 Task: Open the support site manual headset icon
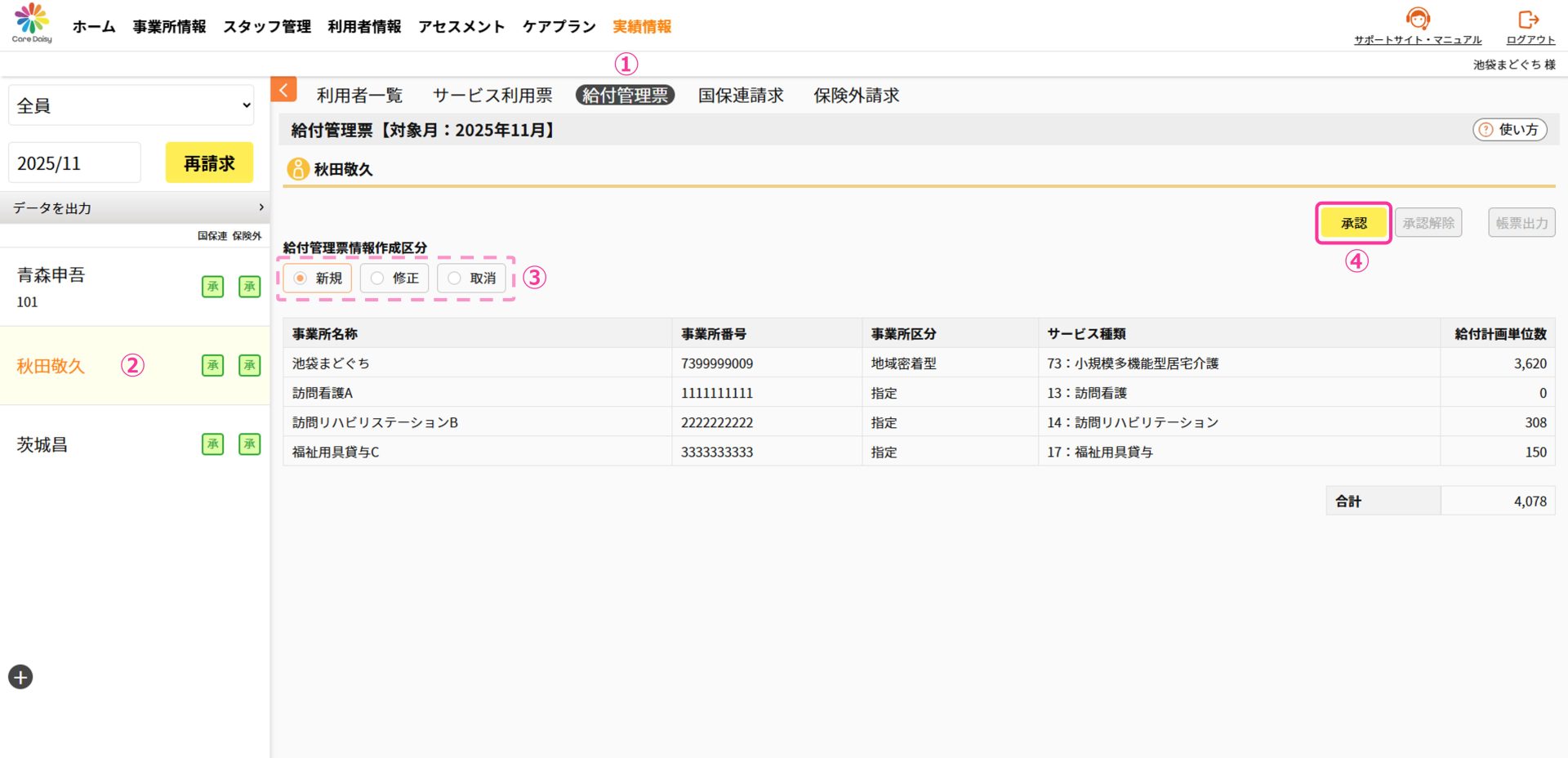point(1418,19)
